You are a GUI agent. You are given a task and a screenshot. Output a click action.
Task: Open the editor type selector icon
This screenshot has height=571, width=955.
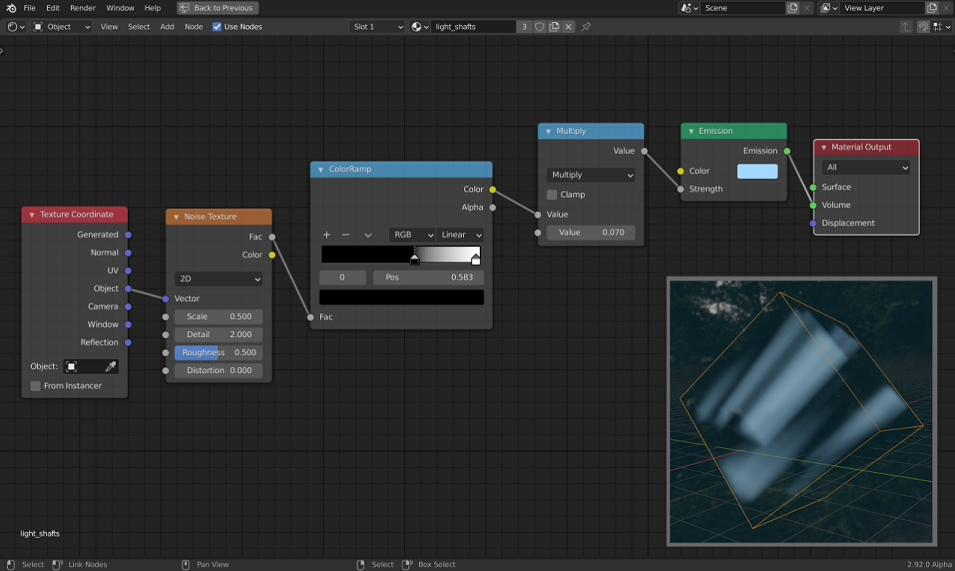click(16, 27)
